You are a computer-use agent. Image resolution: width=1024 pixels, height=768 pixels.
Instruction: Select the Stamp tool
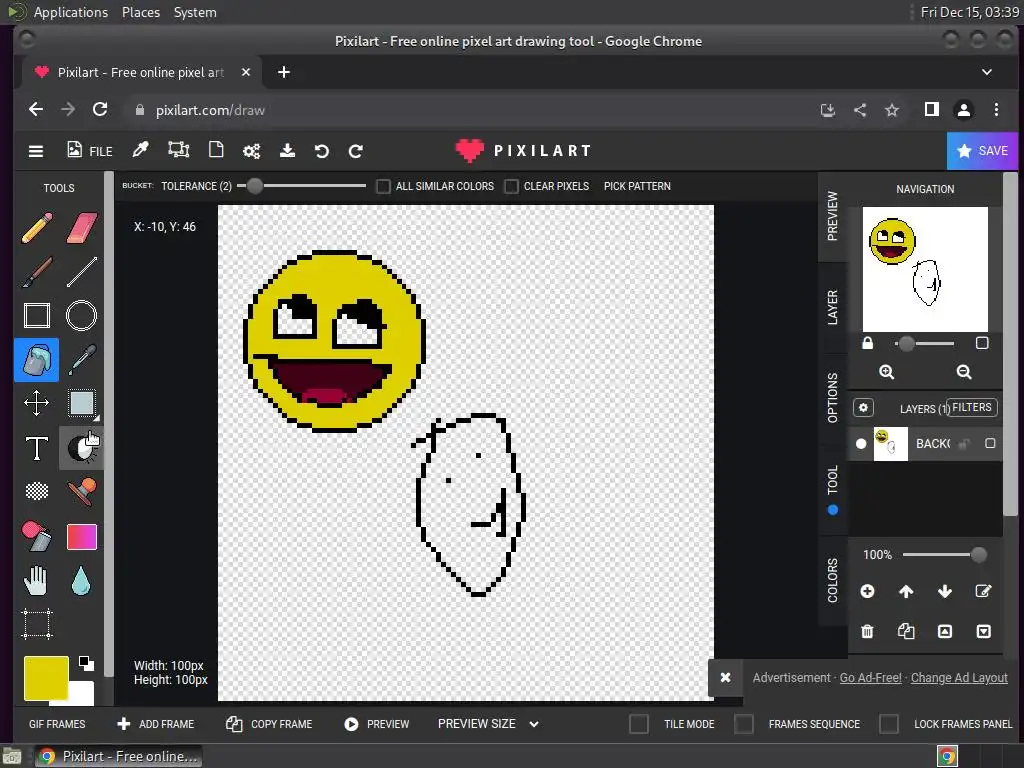point(82,492)
